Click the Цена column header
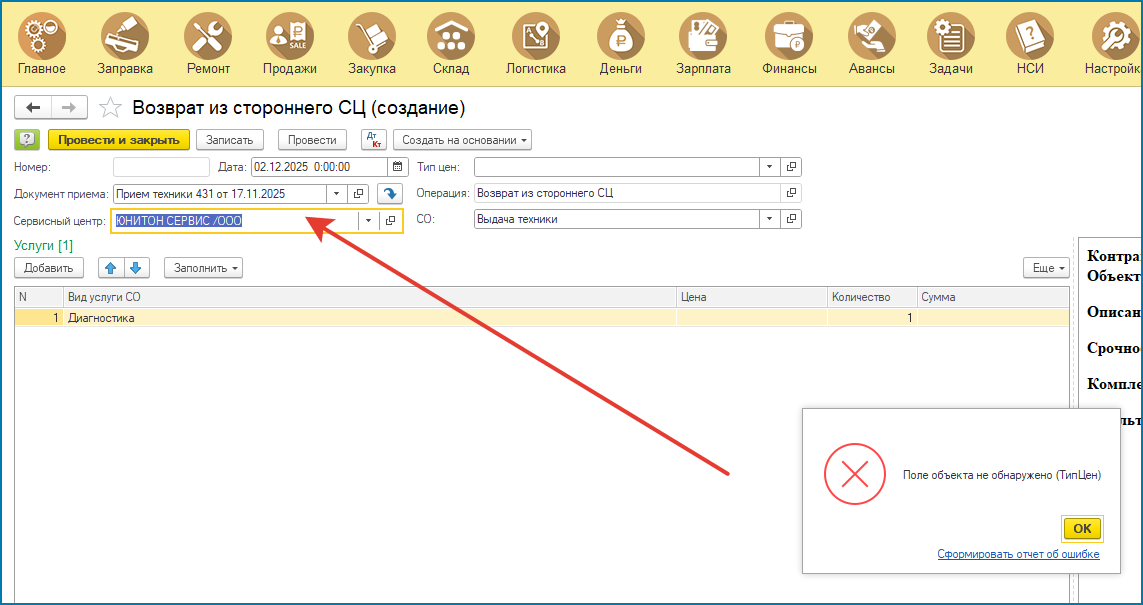The image size is (1143, 605). click(x=752, y=297)
